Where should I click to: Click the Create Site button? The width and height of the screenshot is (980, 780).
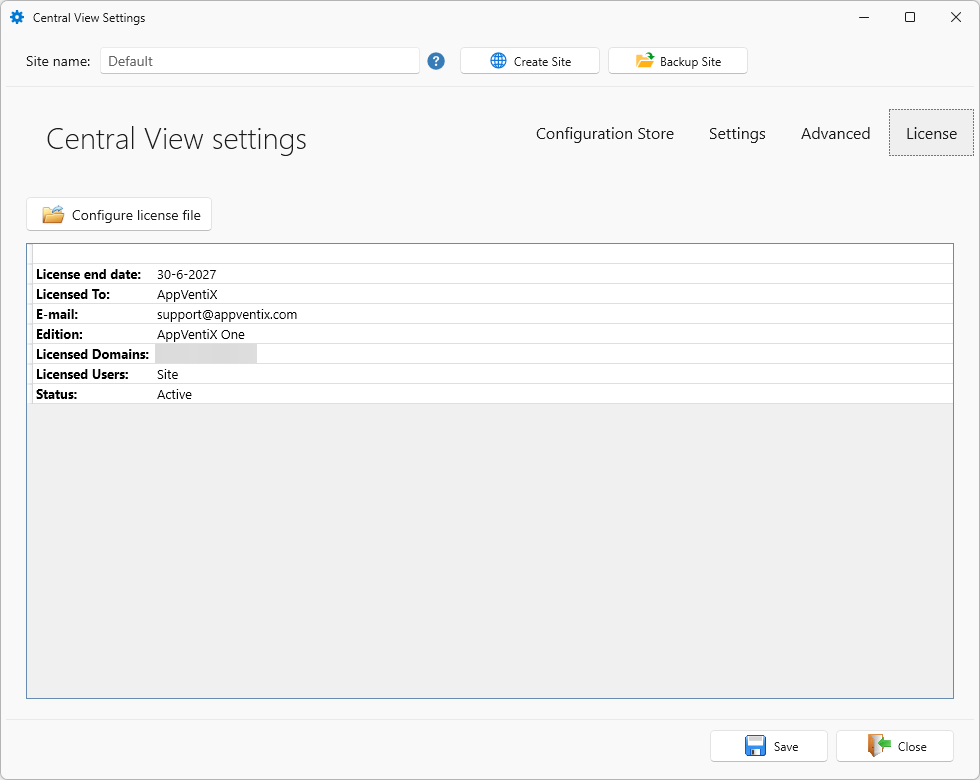click(x=529, y=61)
